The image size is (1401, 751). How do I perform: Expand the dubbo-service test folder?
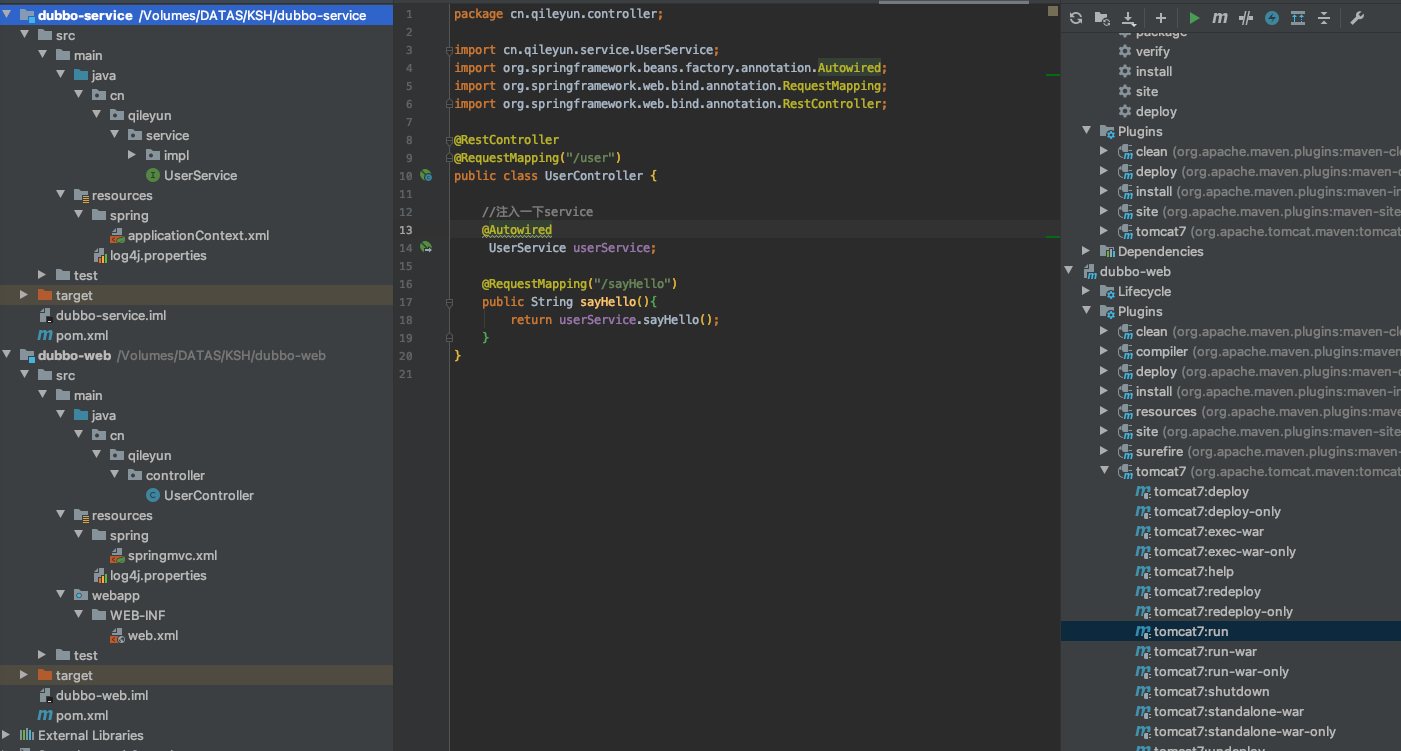(x=42, y=275)
